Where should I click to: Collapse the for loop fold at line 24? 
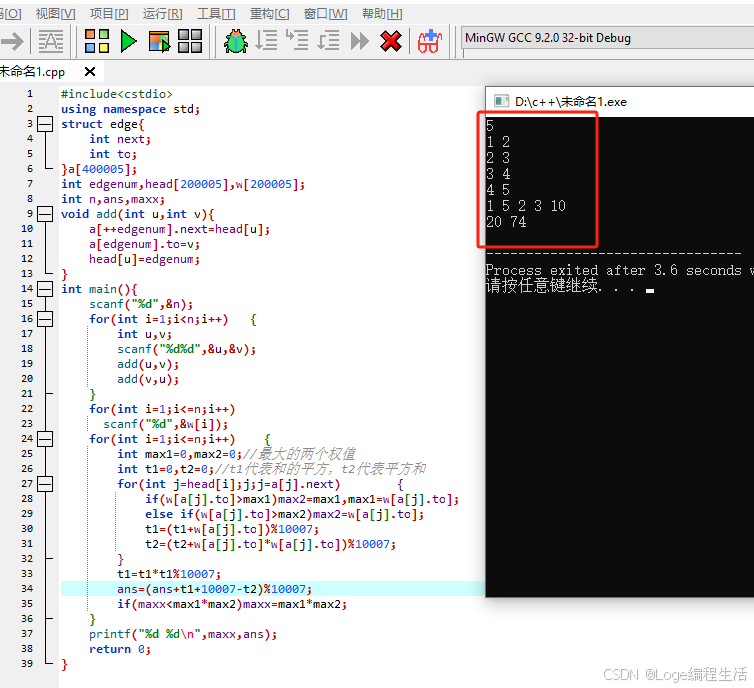click(x=45, y=438)
